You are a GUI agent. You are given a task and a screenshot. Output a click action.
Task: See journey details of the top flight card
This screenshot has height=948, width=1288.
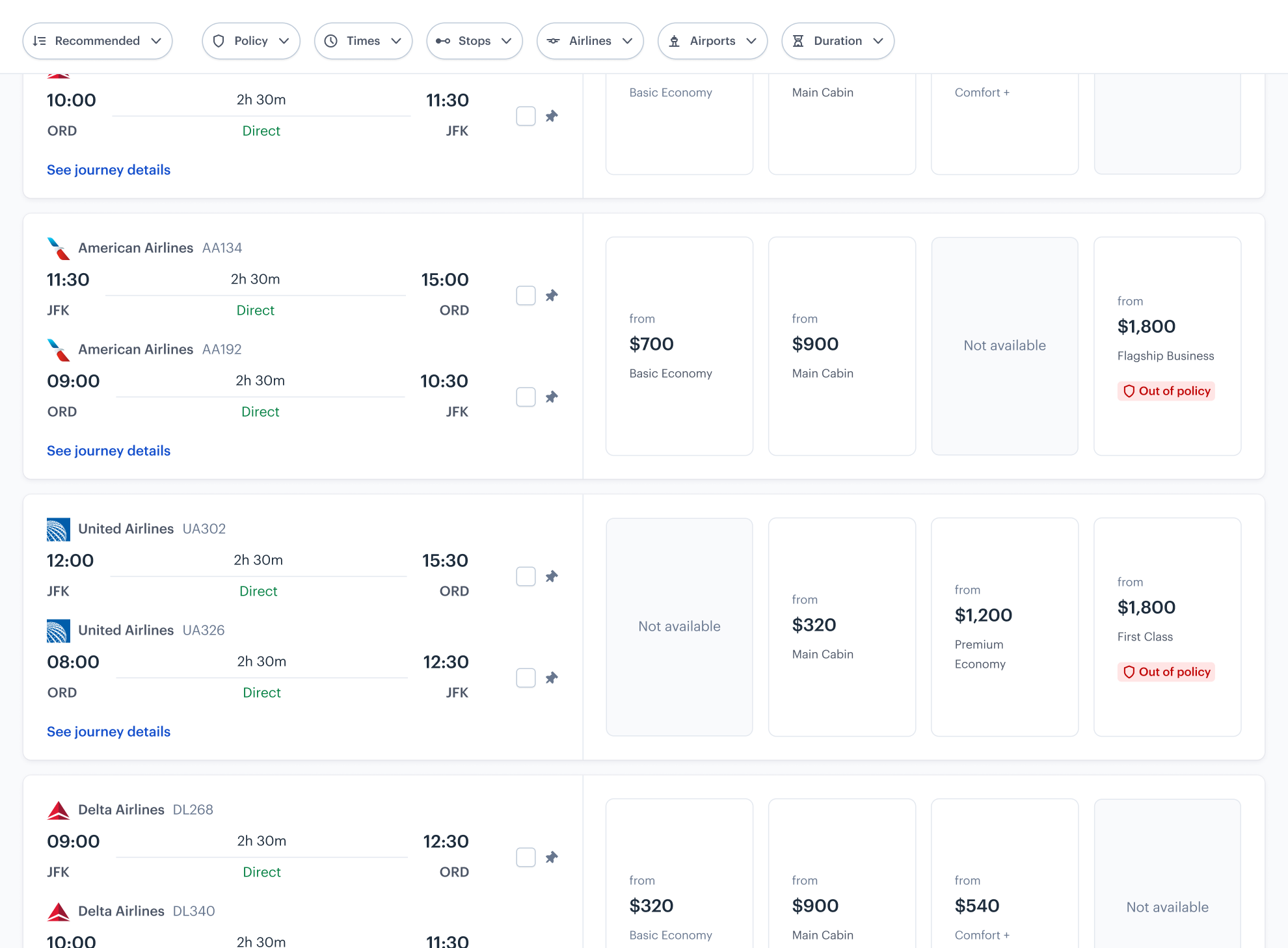109,170
